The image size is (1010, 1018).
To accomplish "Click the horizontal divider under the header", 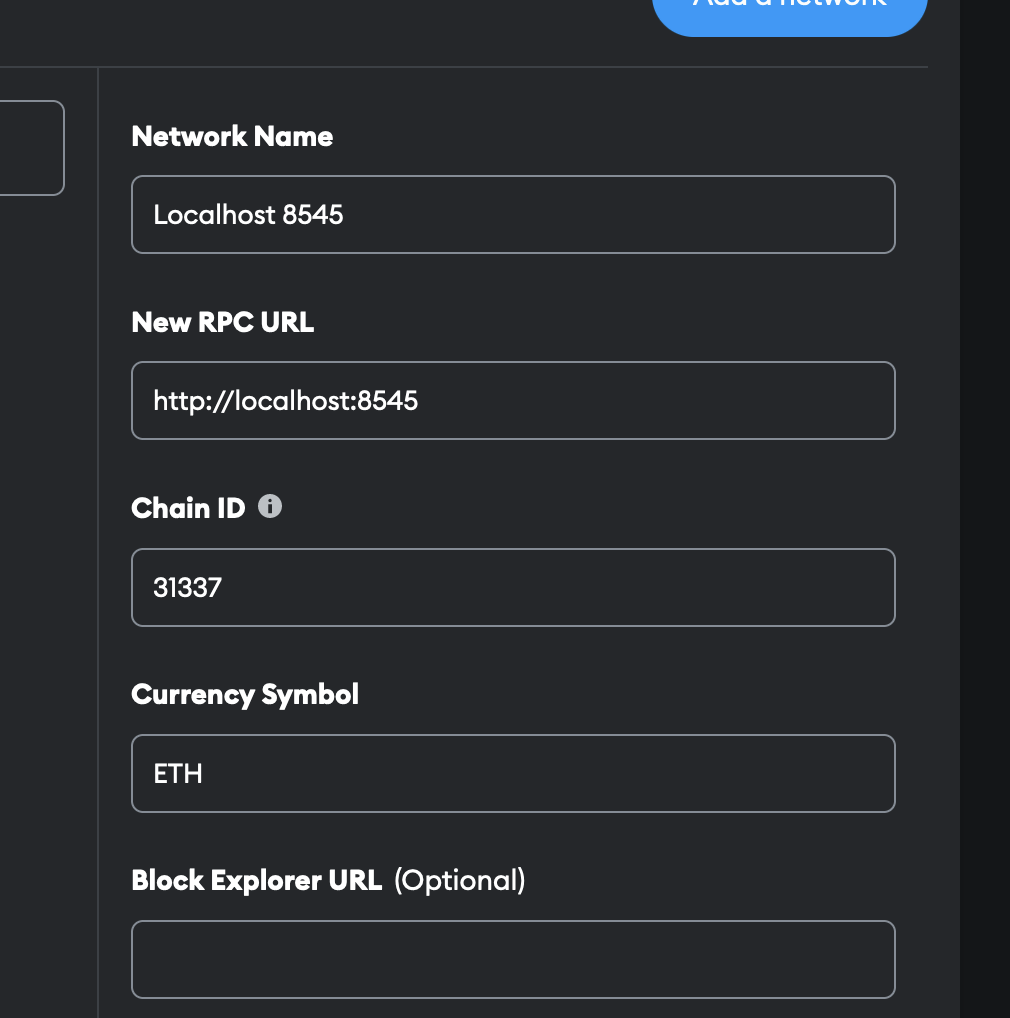I will pyautogui.click(x=464, y=67).
